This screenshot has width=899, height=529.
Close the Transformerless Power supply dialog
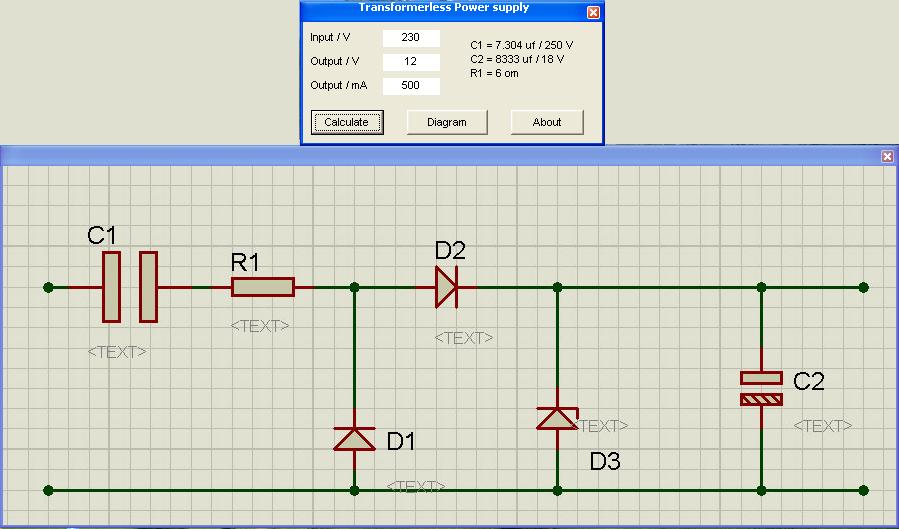pyautogui.click(x=593, y=12)
